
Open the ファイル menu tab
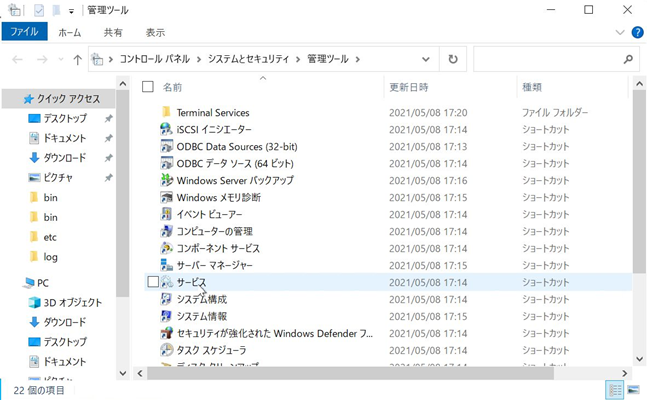pyautogui.click(x=24, y=32)
